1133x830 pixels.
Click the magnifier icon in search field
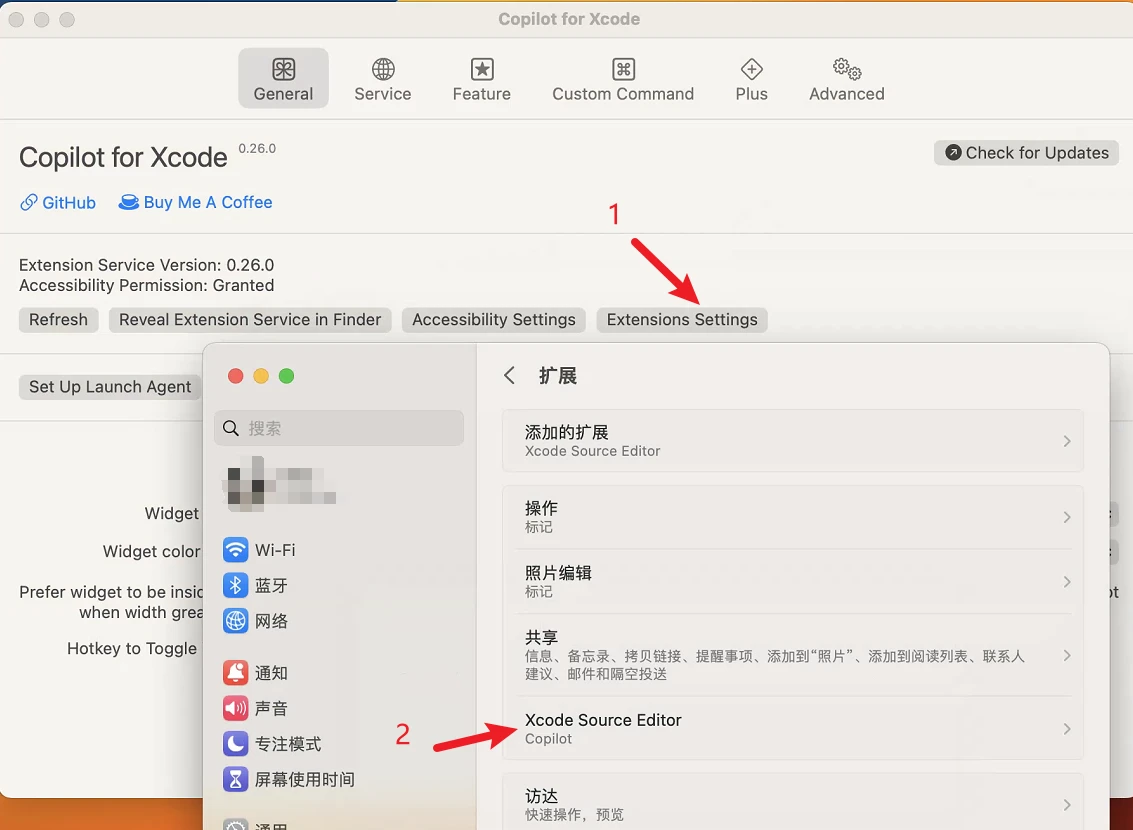pyautogui.click(x=231, y=428)
